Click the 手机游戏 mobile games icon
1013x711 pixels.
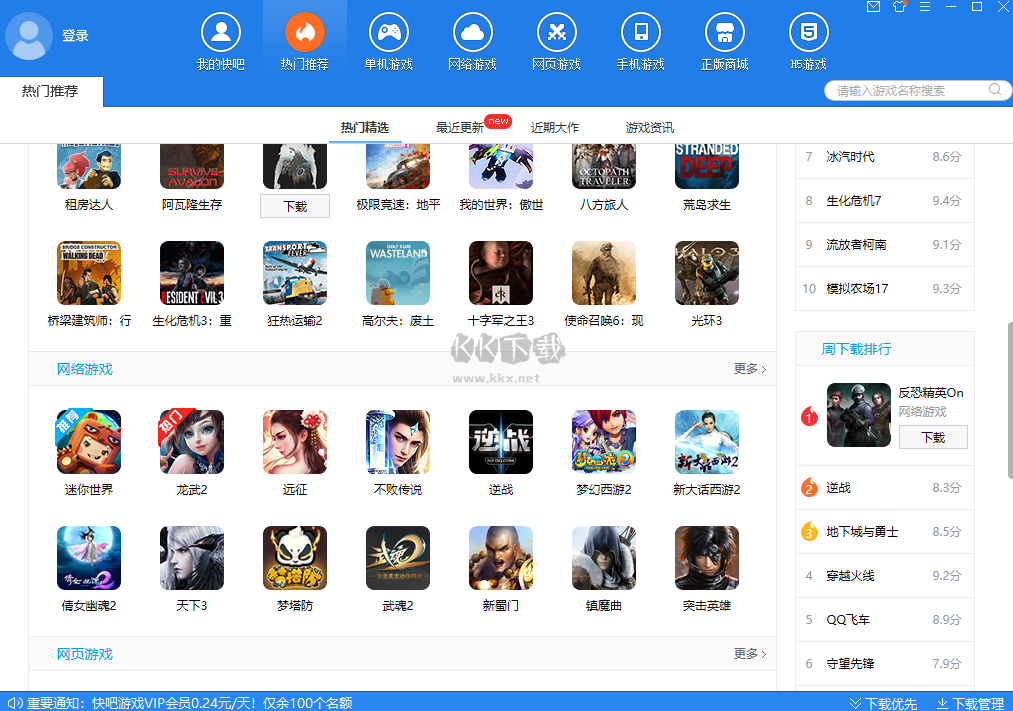[640, 33]
